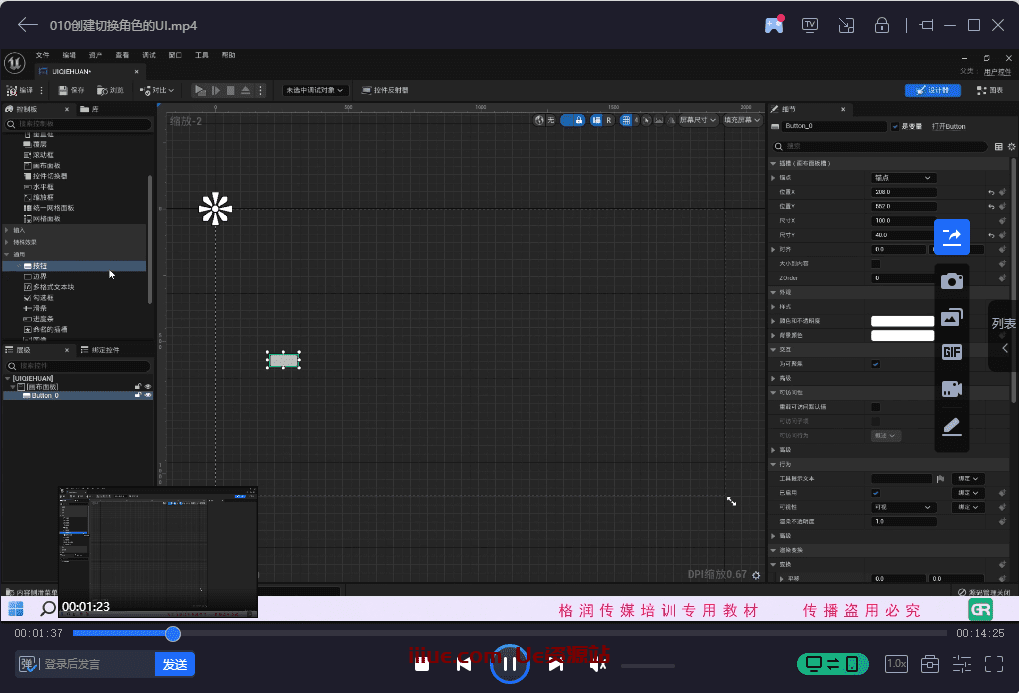Click the 图表 graph mode button
This screenshot has height=693, width=1019.
[990, 90]
